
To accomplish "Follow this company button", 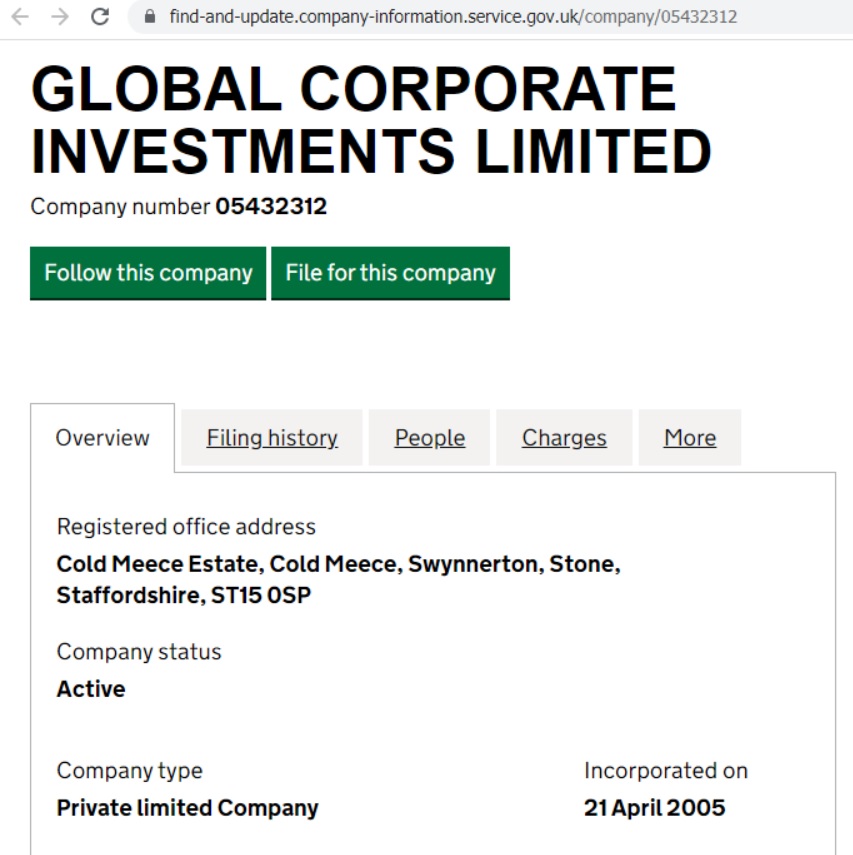I will click(148, 273).
